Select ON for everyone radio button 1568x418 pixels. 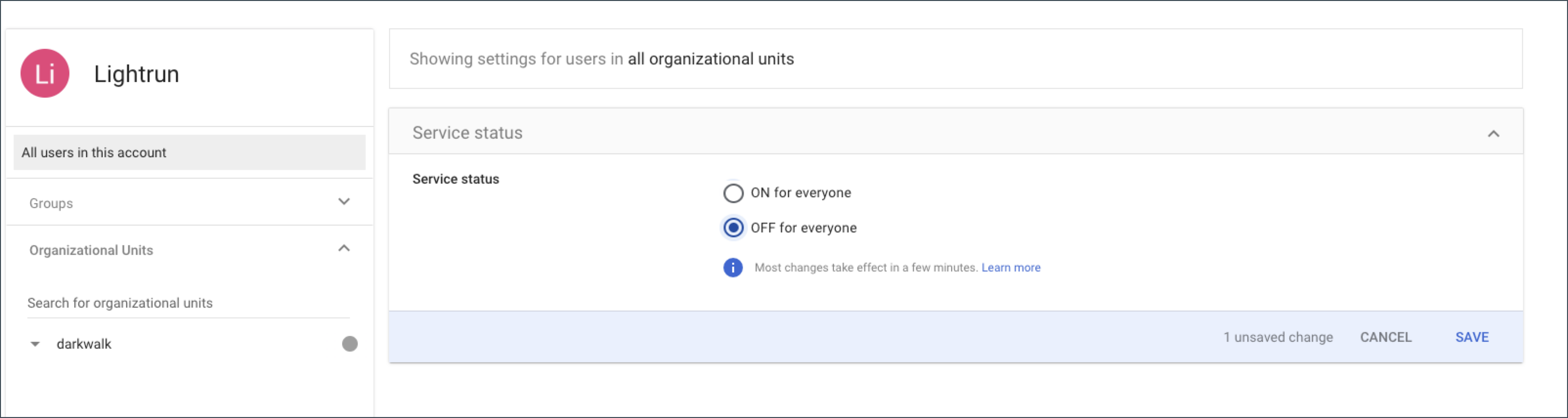coord(734,193)
